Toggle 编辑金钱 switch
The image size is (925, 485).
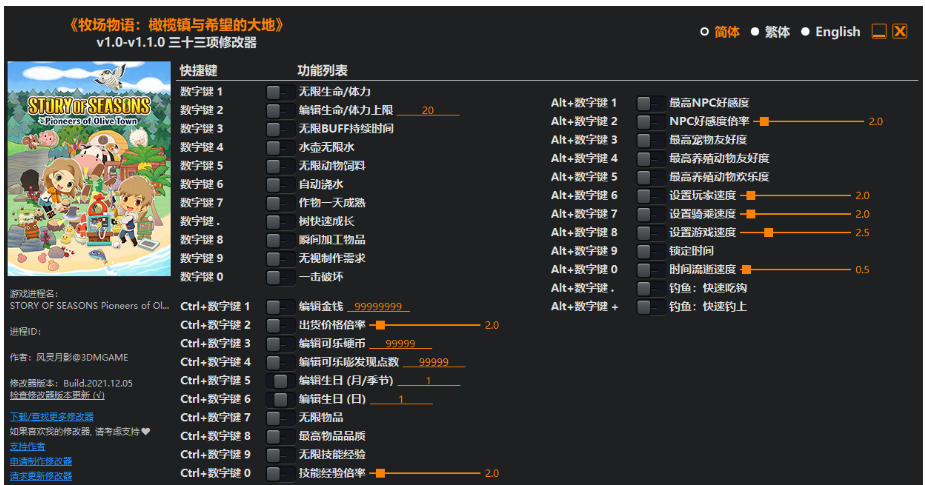[279, 307]
